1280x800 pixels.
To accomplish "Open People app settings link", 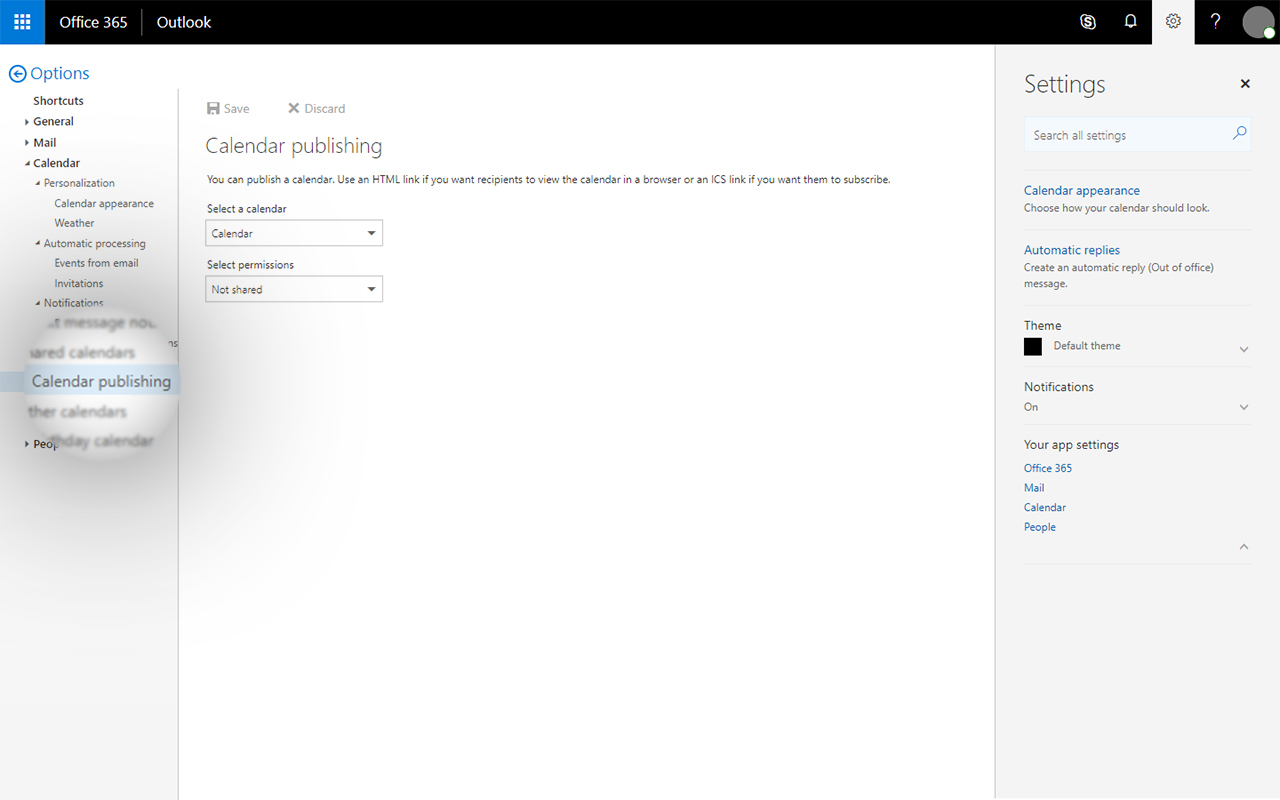I will [1040, 527].
